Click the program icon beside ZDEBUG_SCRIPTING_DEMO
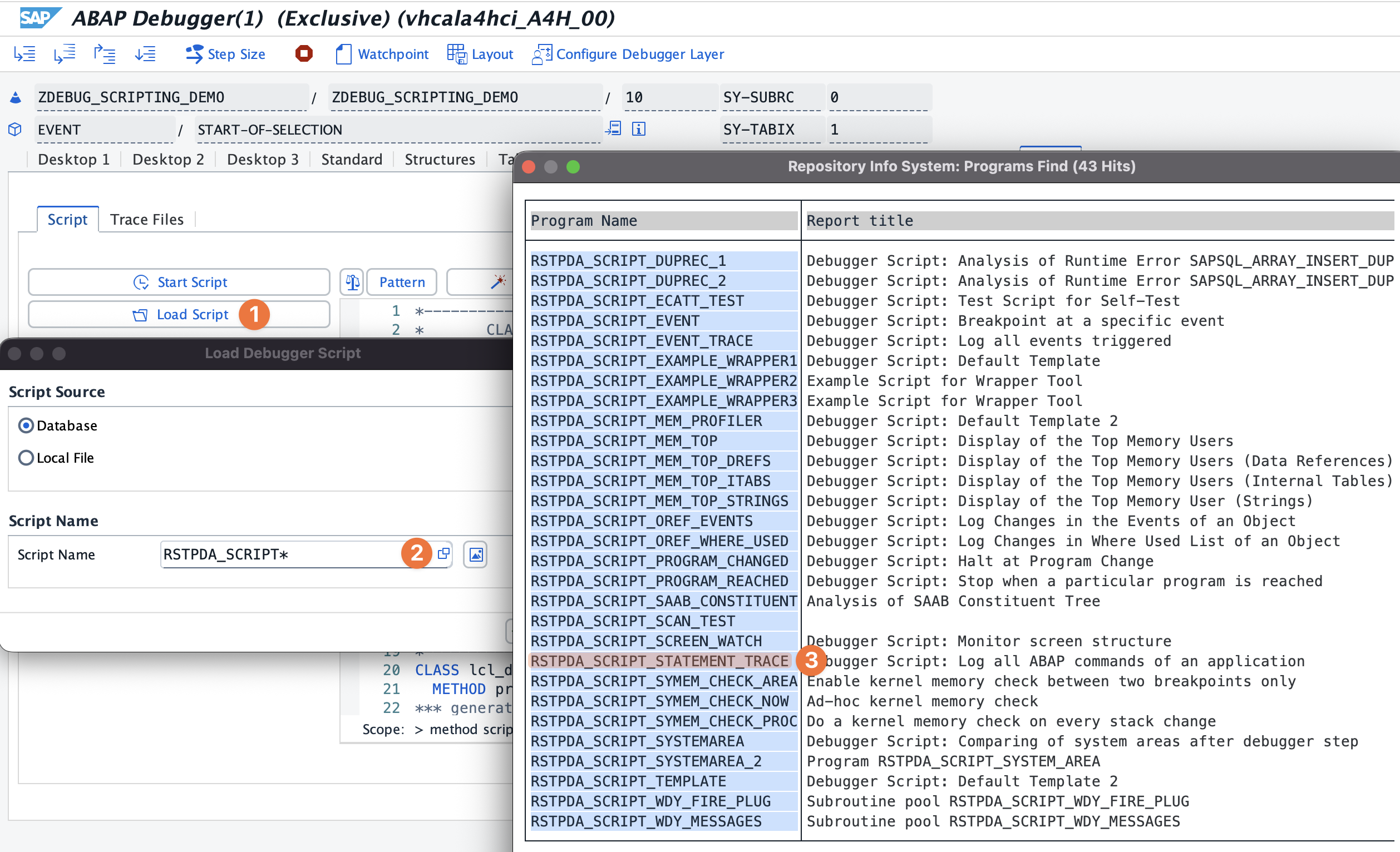The height and width of the screenshot is (852, 1400). pos(16,98)
